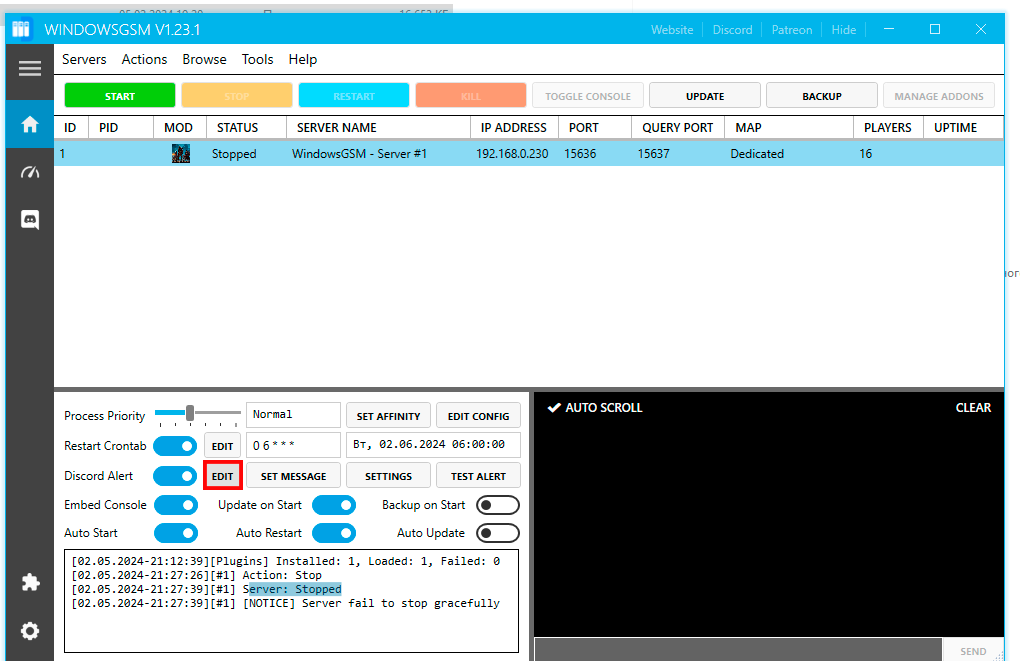Open the Discord bot sidebar icon
The height and width of the screenshot is (661, 1020).
(30, 220)
